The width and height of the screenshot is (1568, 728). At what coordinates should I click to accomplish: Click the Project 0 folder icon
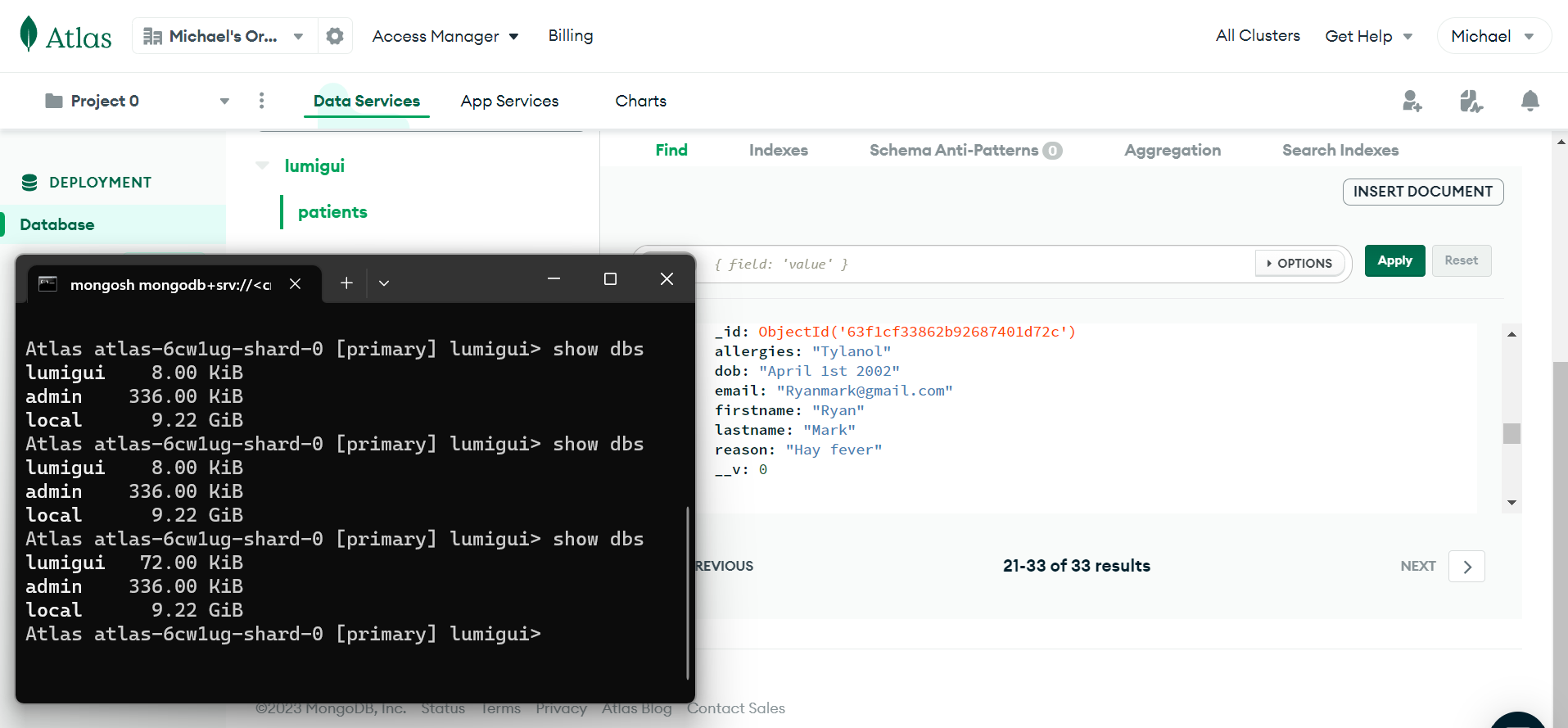[54, 101]
